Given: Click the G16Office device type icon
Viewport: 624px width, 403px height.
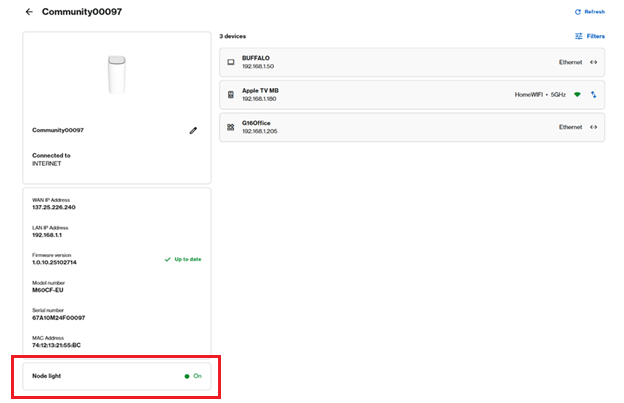Looking at the screenshot, I should point(231,127).
